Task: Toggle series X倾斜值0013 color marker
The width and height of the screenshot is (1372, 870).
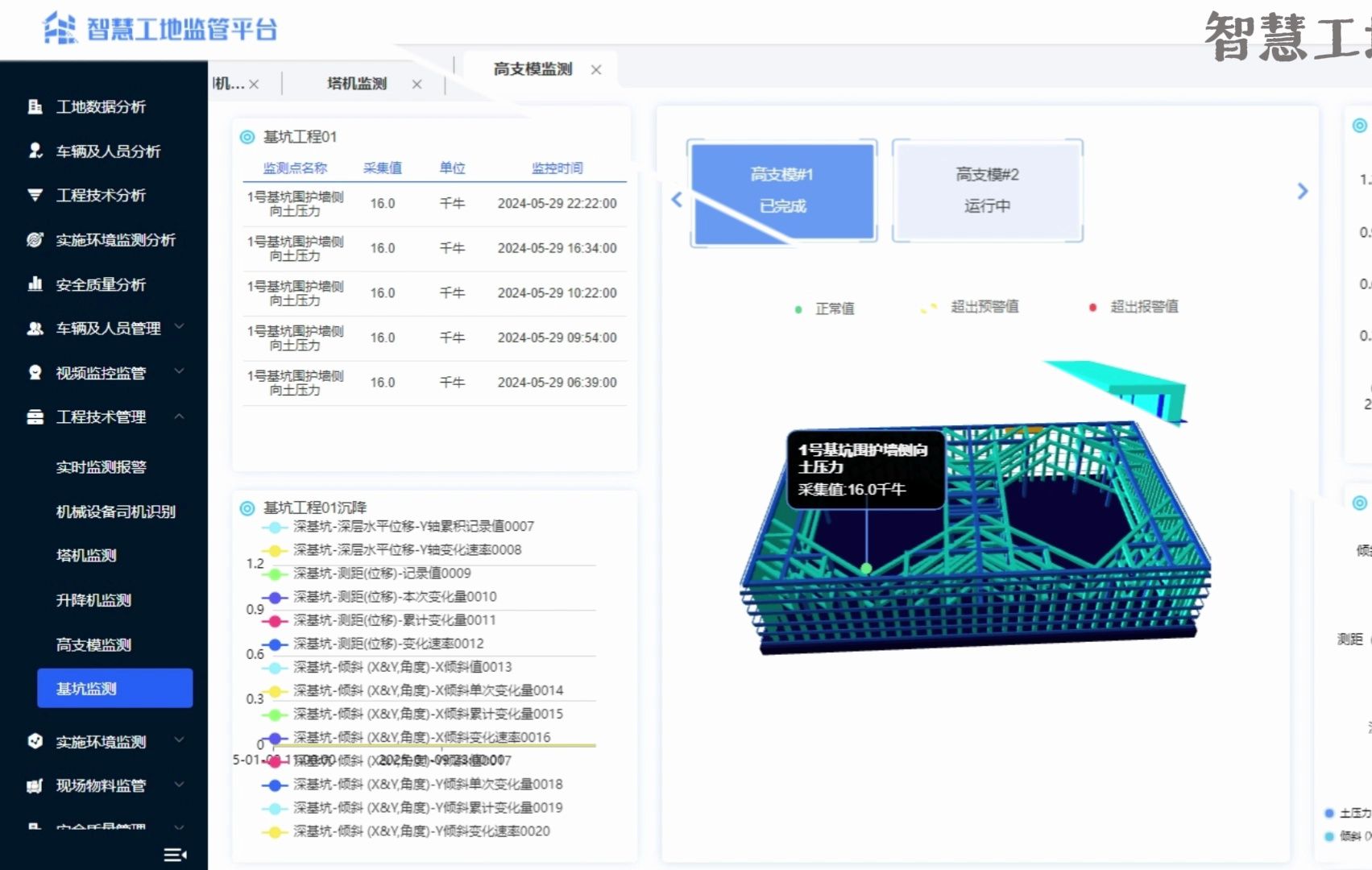Action: [275, 667]
